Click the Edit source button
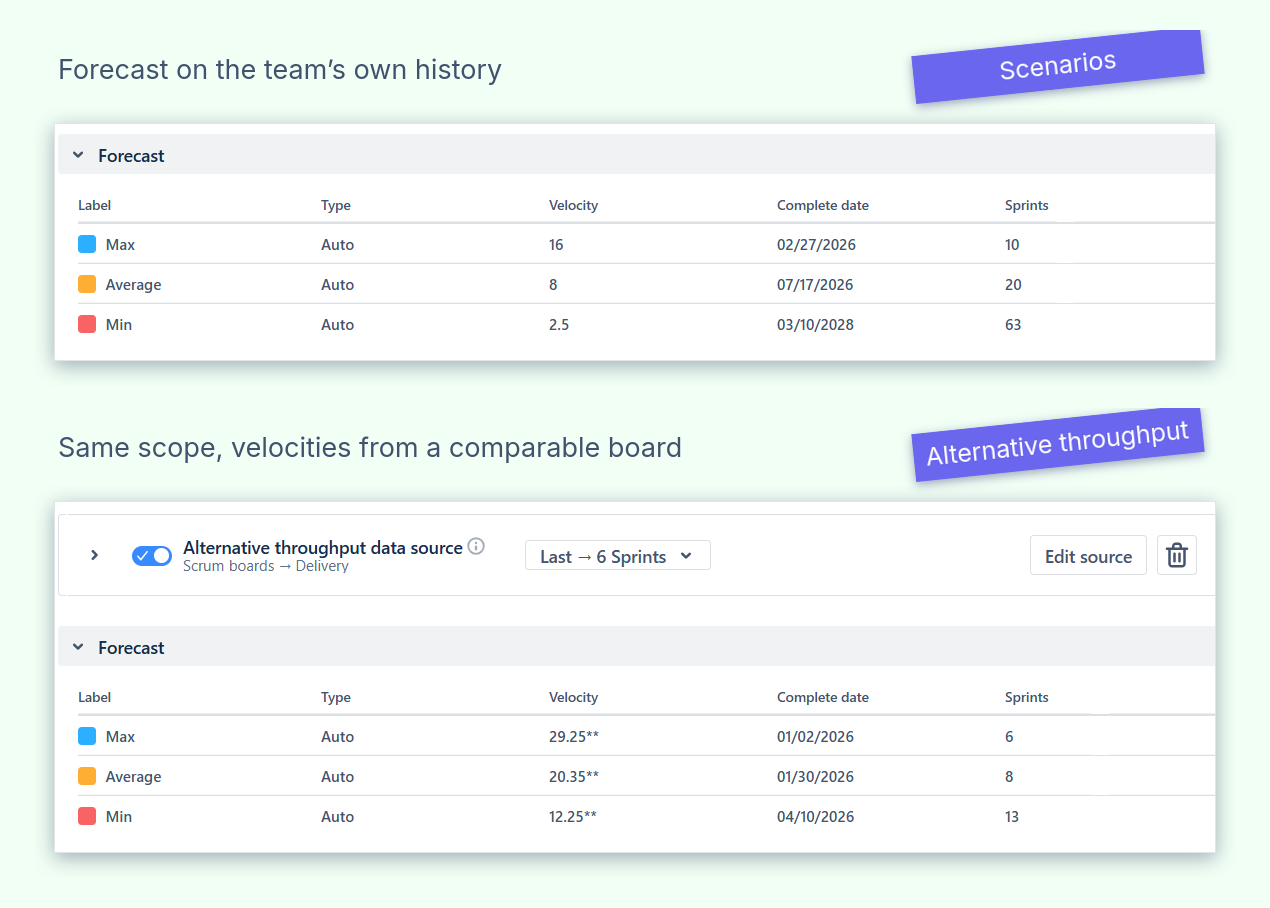Screen dimensions: 1270x908 point(1088,556)
